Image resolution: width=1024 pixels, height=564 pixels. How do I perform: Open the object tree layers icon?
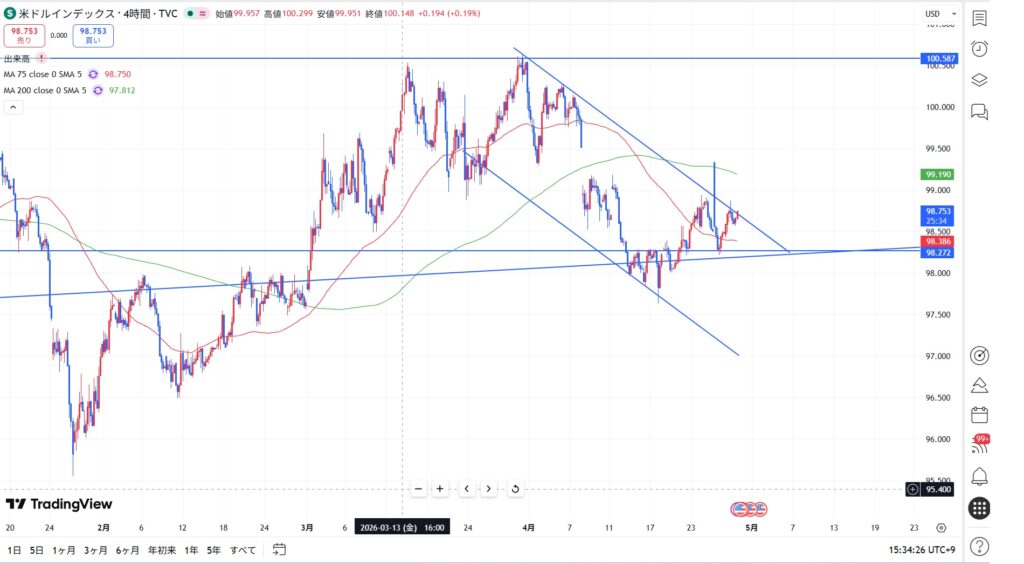coord(979,80)
